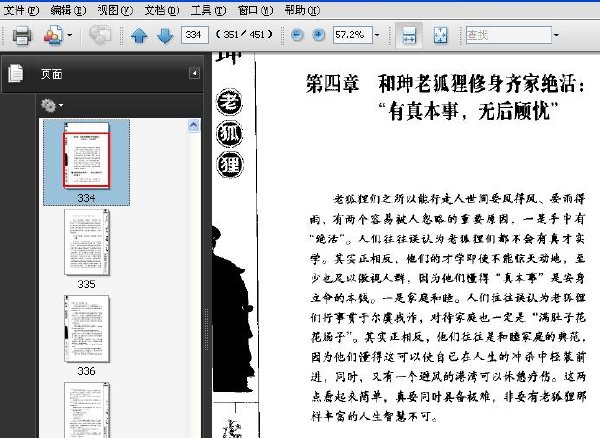
Task: Open the 工具 menu
Action: point(208,10)
